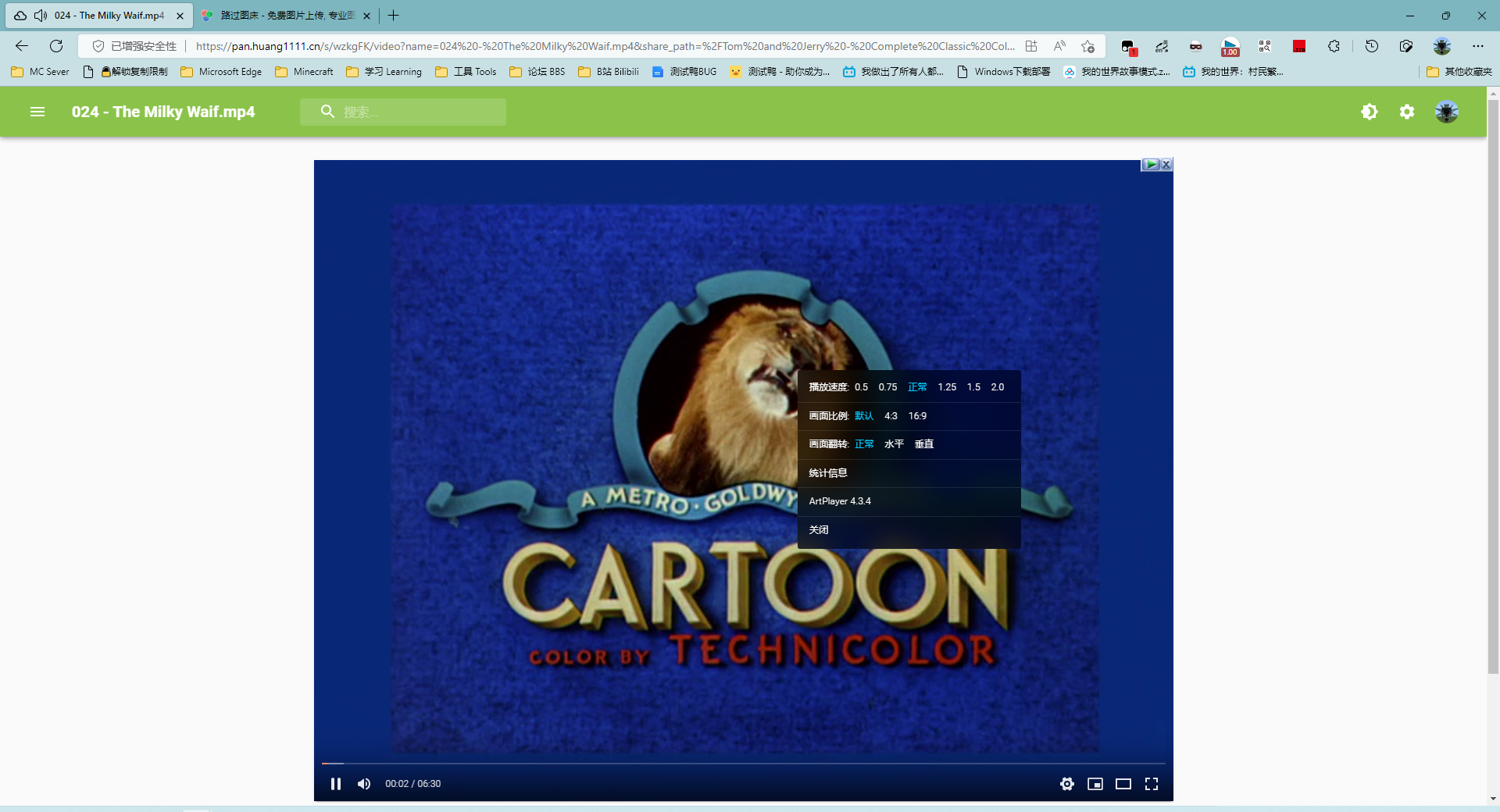The image size is (1500, 812).
Task: Open 我的世界故事模式 bookmark
Action: tap(1117, 72)
